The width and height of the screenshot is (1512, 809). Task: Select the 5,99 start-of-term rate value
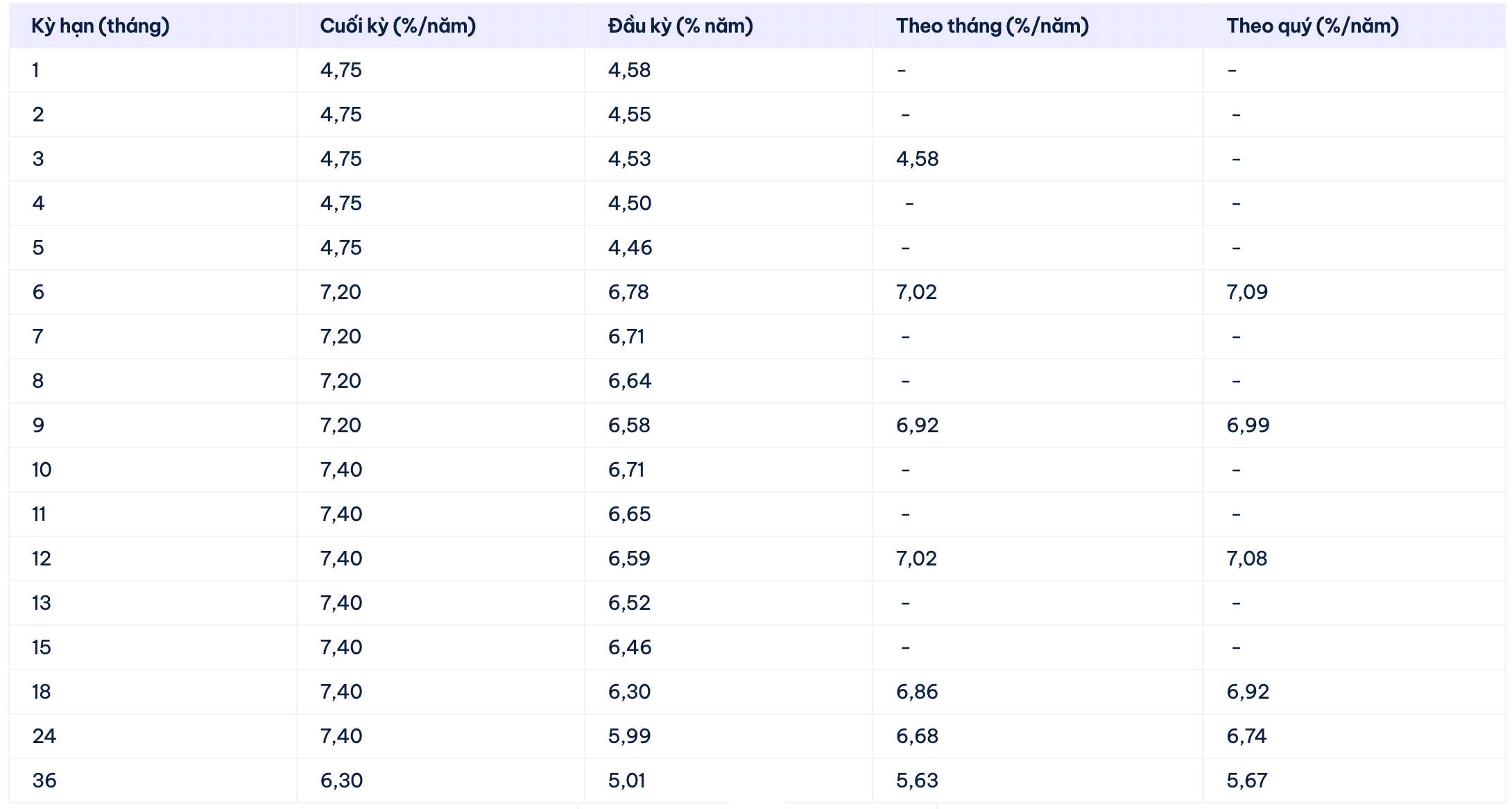click(629, 736)
